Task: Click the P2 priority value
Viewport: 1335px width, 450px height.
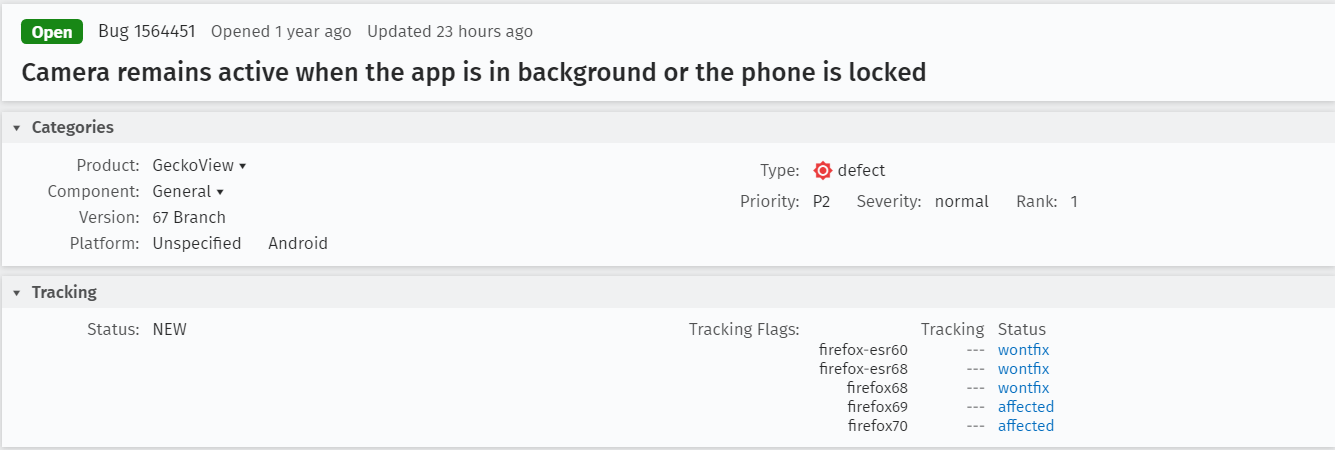Action: pyautogui.click(x=821, y=202)
